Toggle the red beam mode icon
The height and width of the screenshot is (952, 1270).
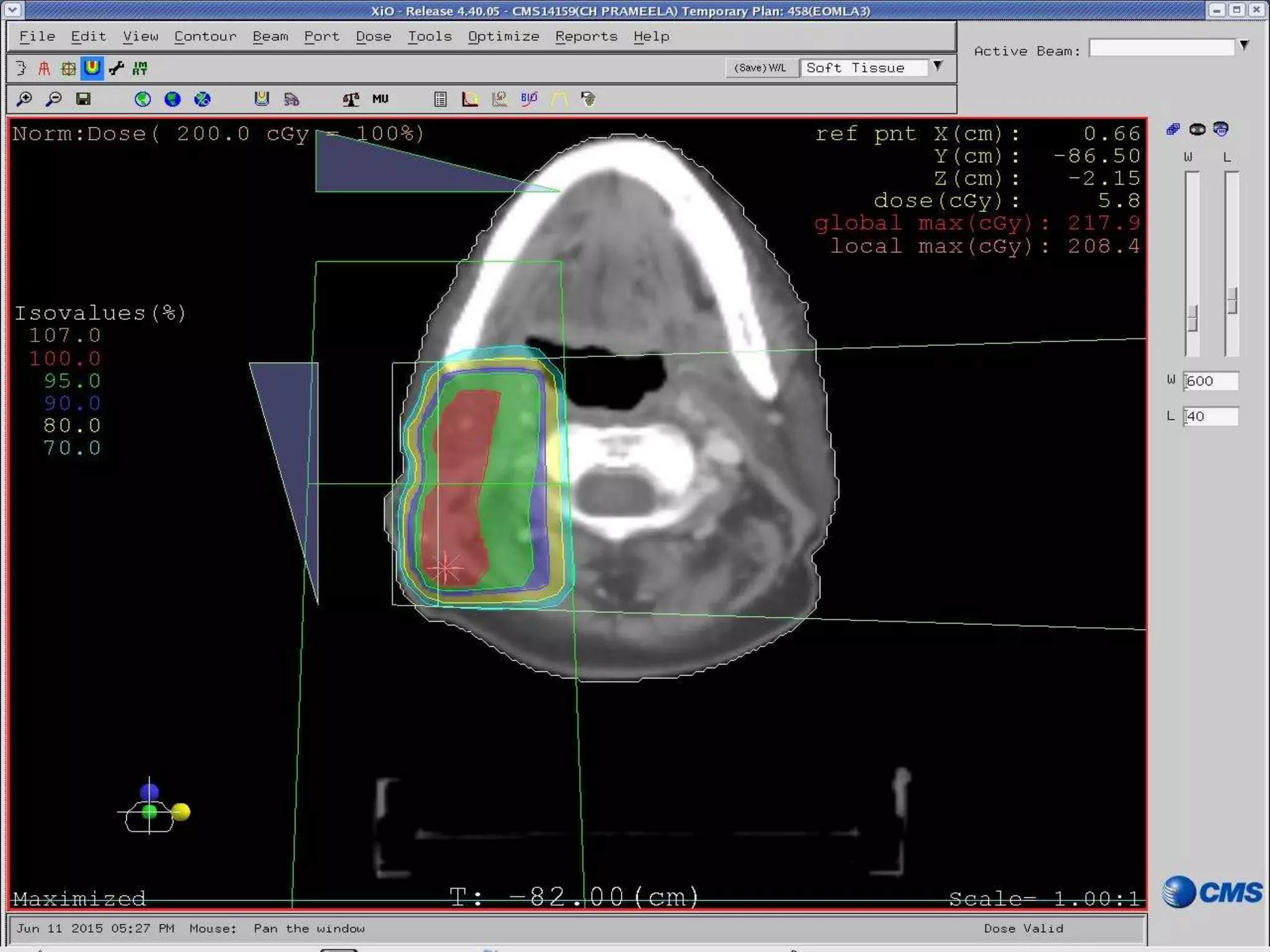coord(43,68)
